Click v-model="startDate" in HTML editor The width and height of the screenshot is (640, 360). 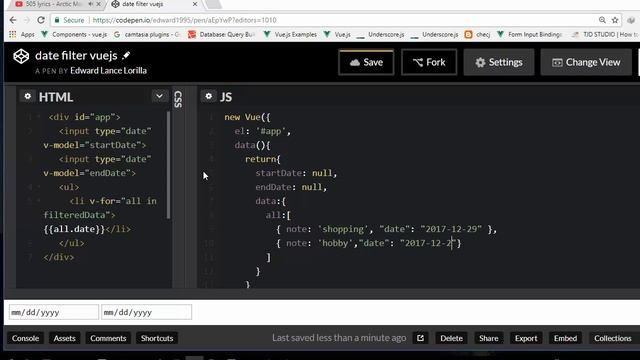click(95, 145)
